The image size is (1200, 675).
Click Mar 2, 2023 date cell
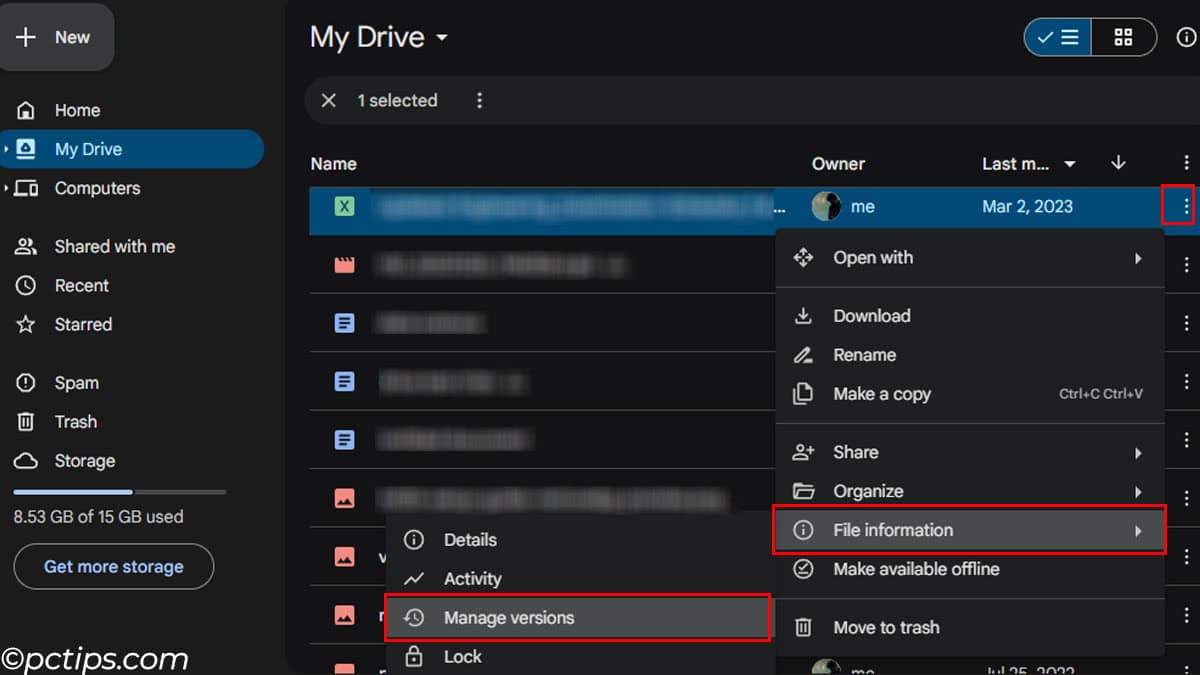click(x=1027, y=207)
